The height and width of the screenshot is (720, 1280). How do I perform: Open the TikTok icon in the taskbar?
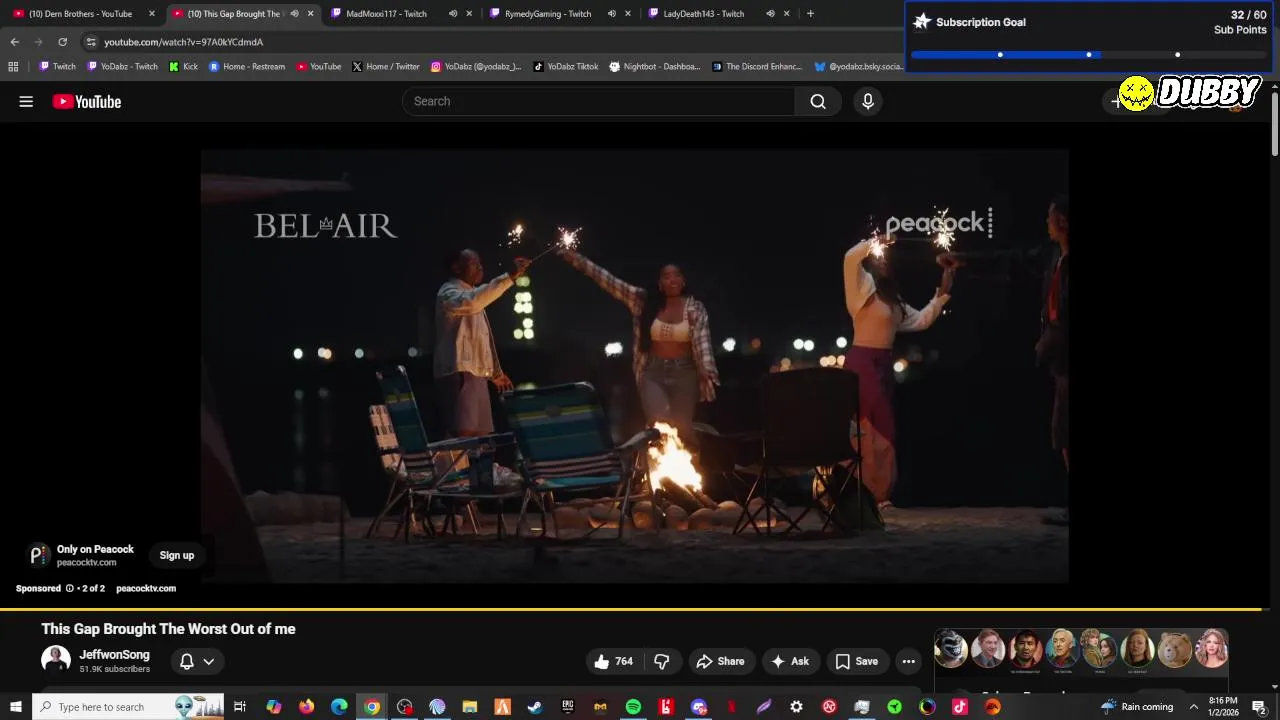(960, 707)
